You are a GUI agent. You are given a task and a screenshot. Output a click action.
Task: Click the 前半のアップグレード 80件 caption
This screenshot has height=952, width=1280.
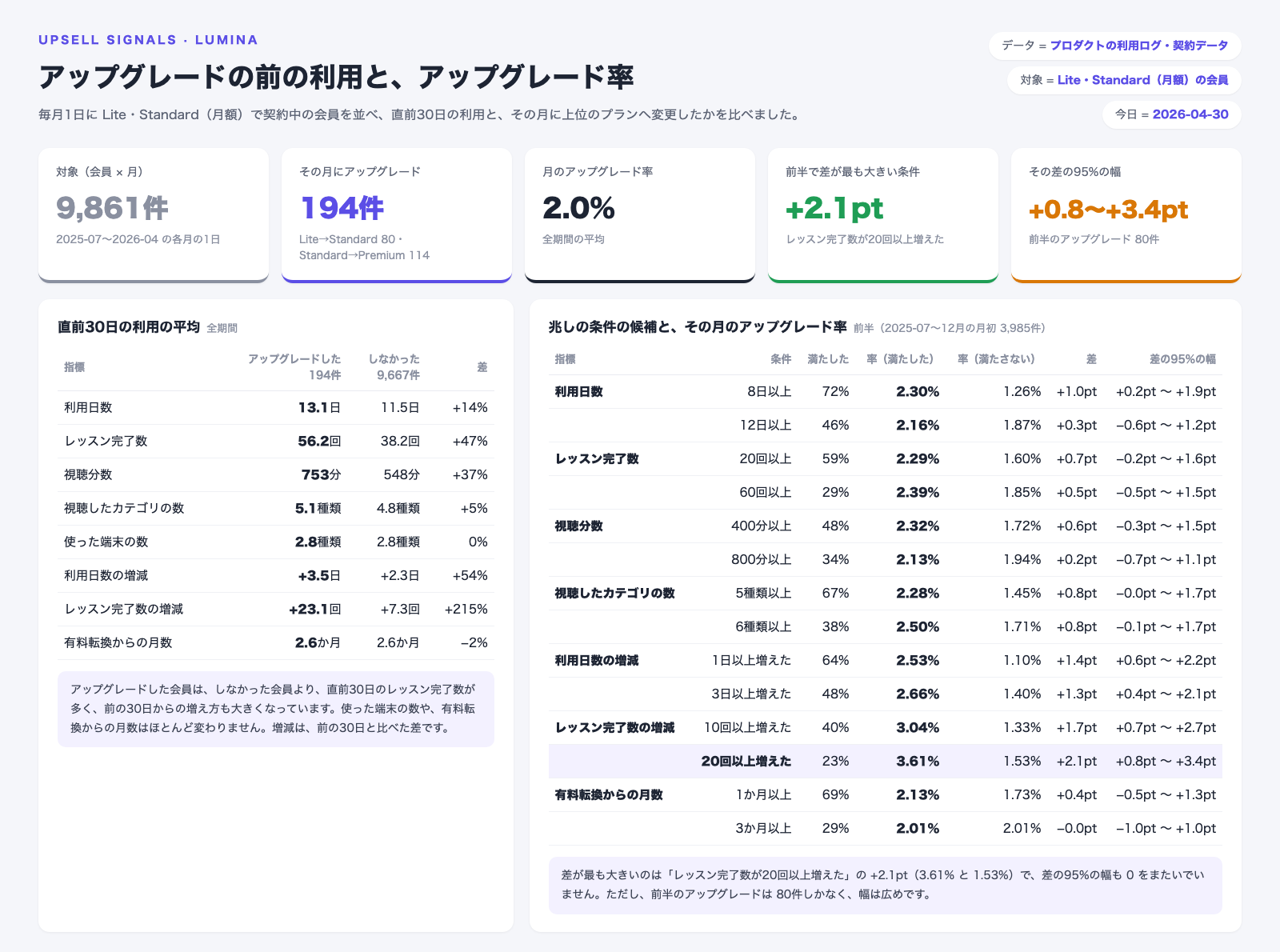(1094, 239)
